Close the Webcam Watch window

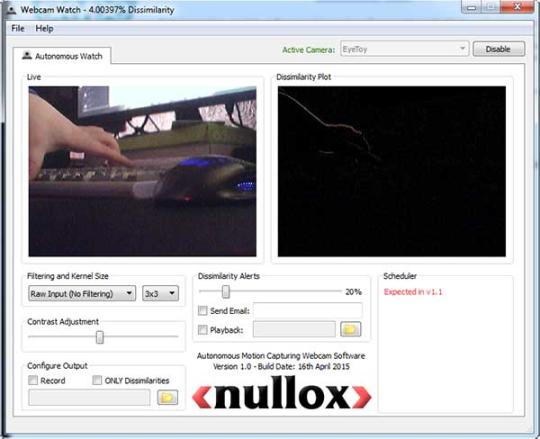pos(517,7)
